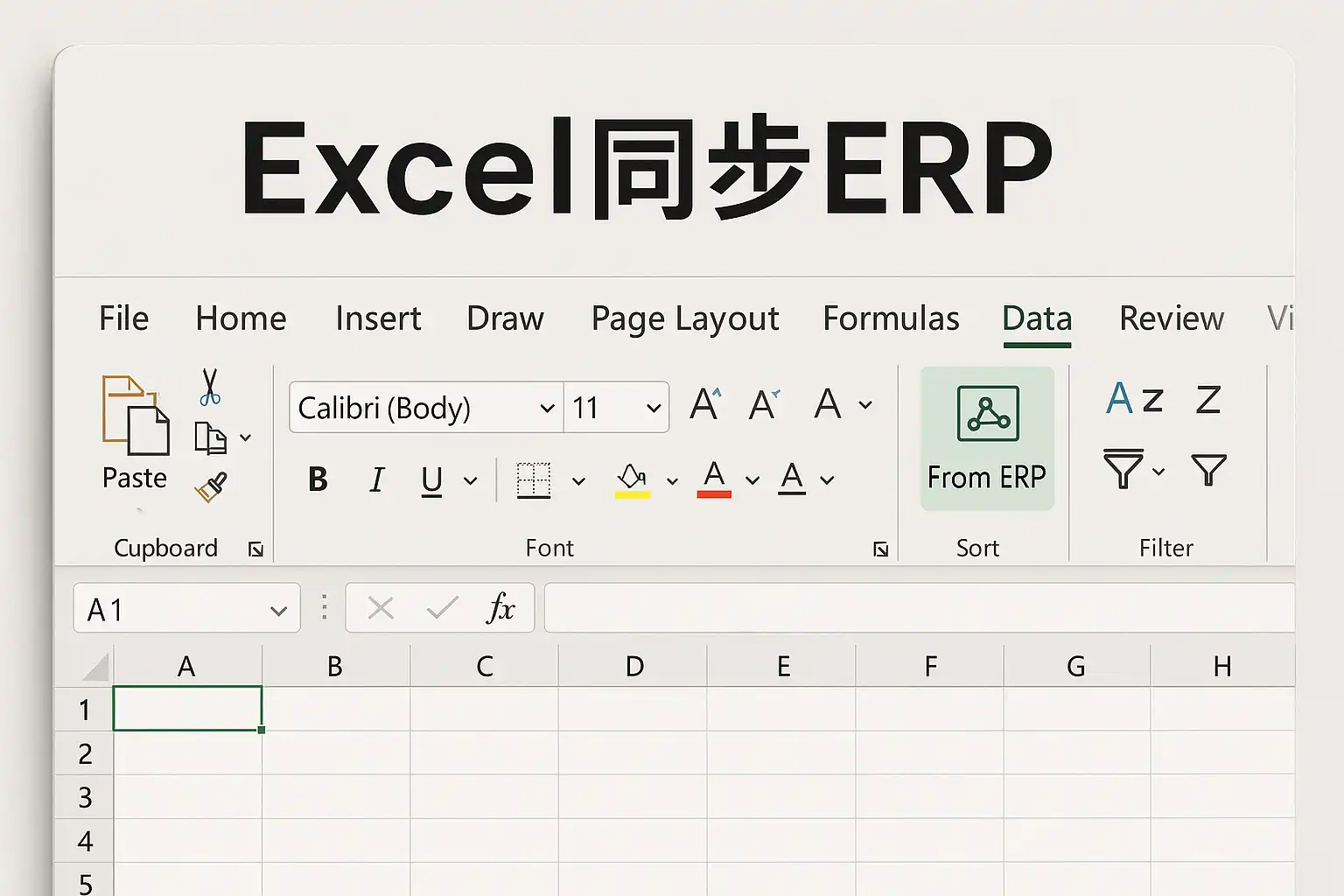Select column D header

click(x=634, y=667)
